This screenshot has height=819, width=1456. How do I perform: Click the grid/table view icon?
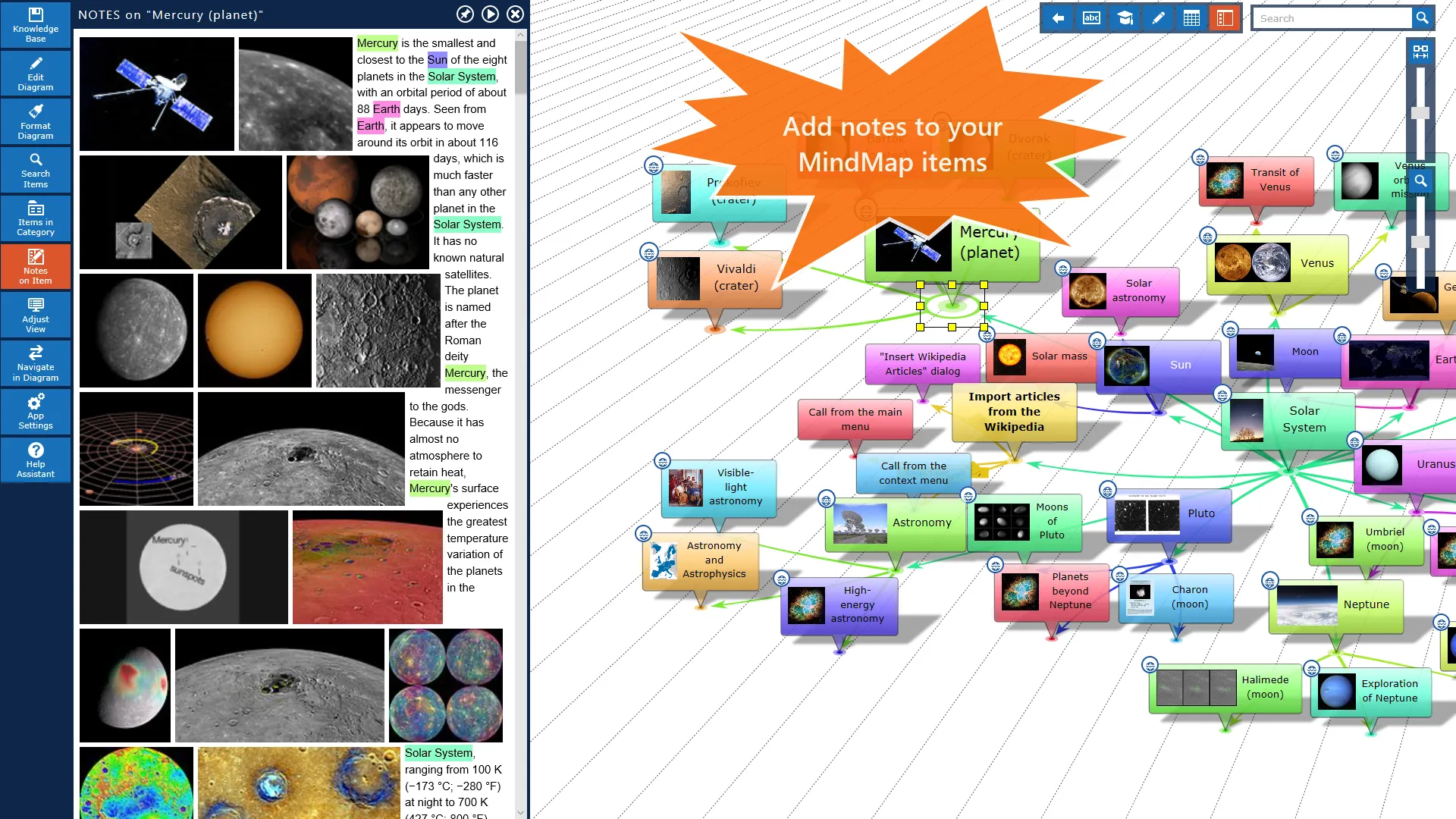click(x=1193, y=17)
